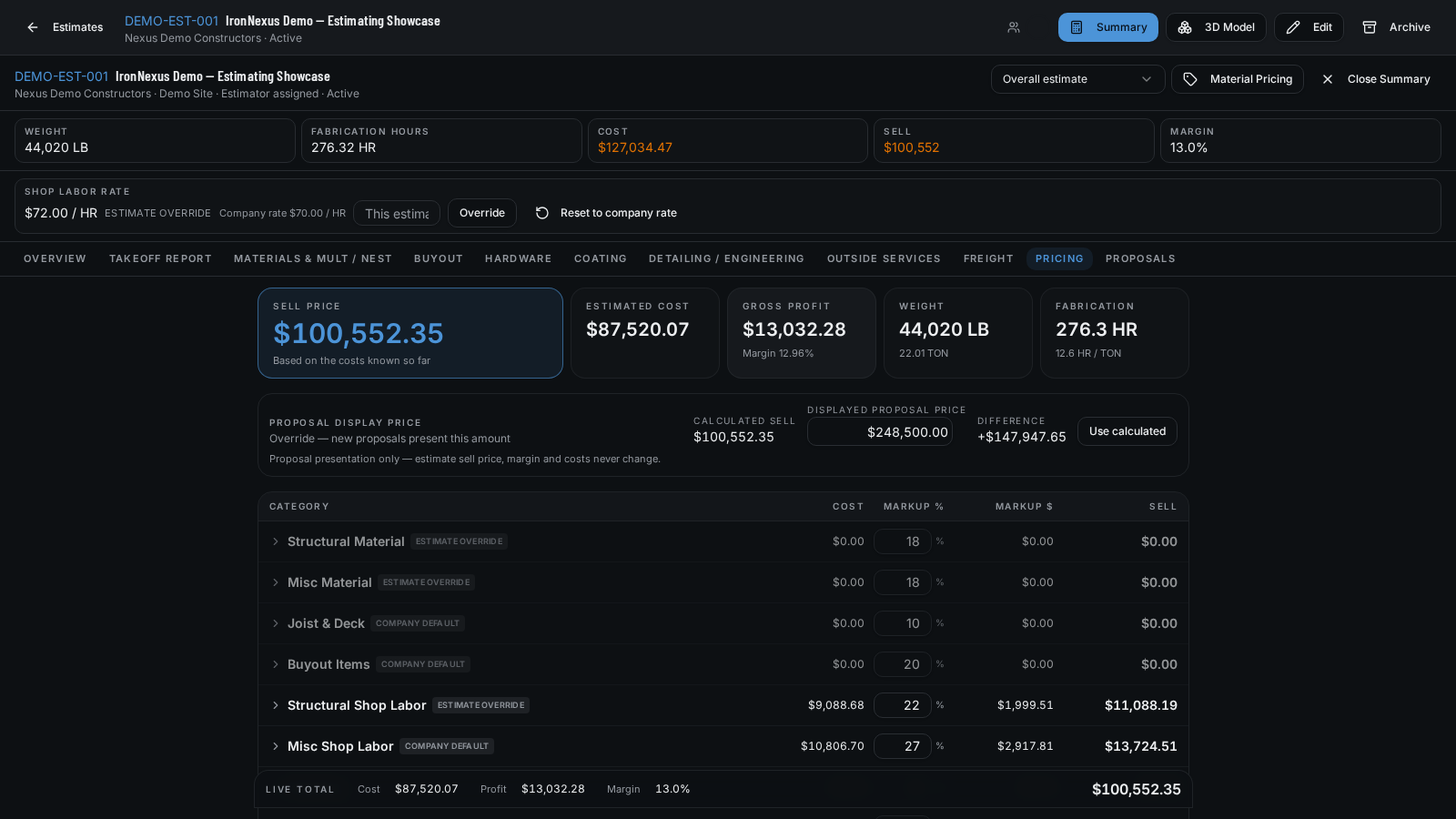Expand the Misc Material row
The width and height of the screenshot is (1456, 819).
[x=276, y=582]
